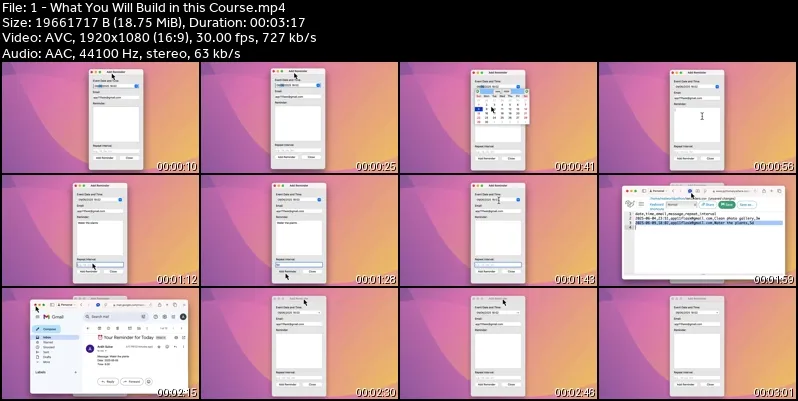This screenshot has height=401, width=798.
Task: Star the Your Reminder for Today email
Action: tap(159, 347)
